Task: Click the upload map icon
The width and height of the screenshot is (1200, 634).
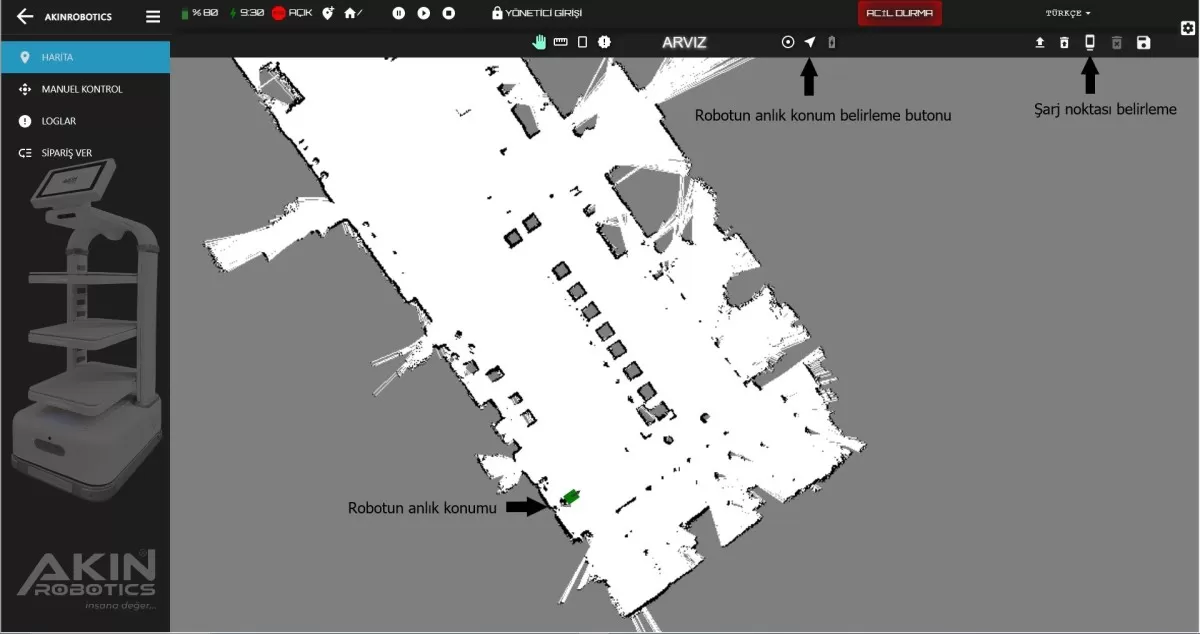Action: pos(1039,43)
